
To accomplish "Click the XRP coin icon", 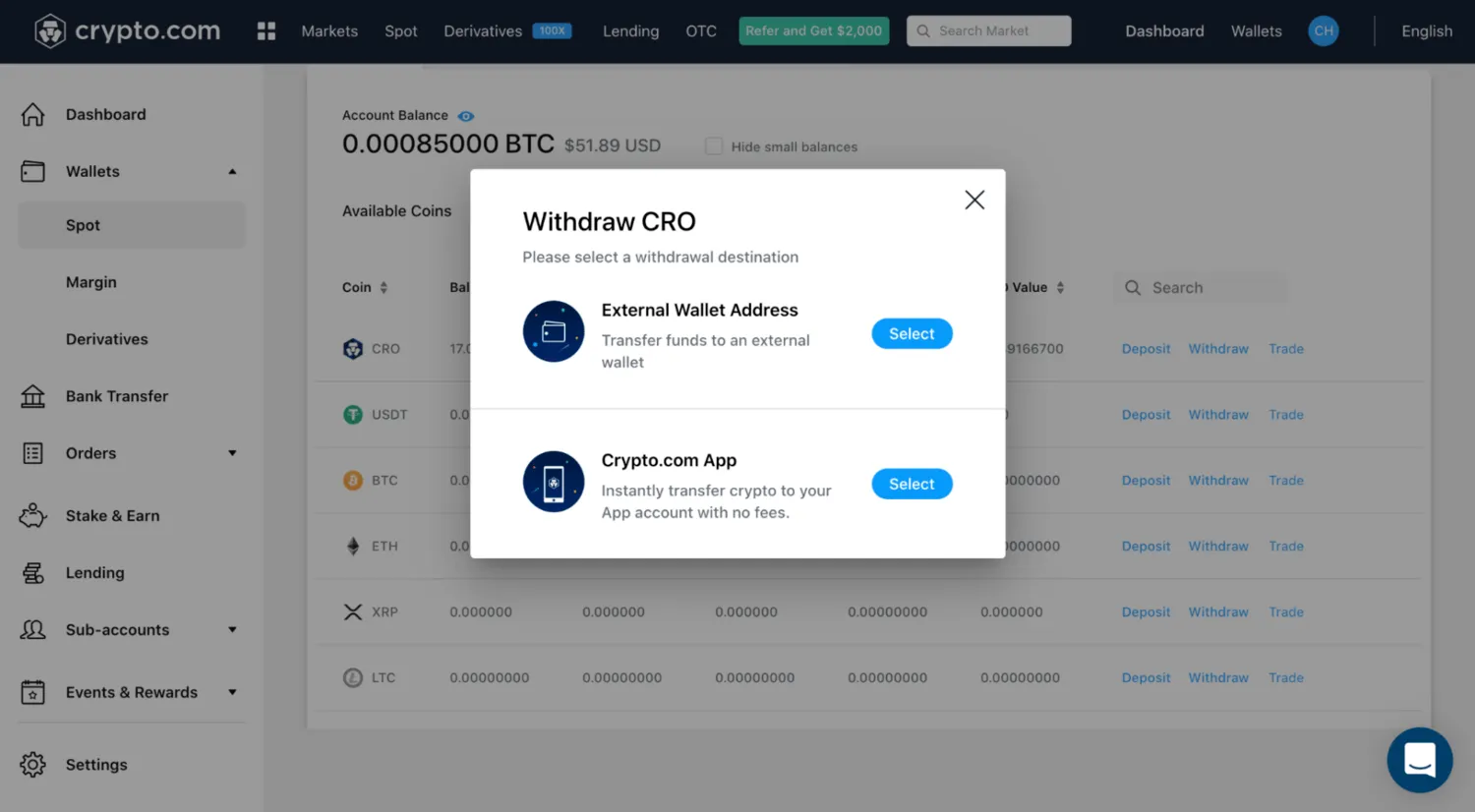I will pyautogui.click(x=353, y=612).
